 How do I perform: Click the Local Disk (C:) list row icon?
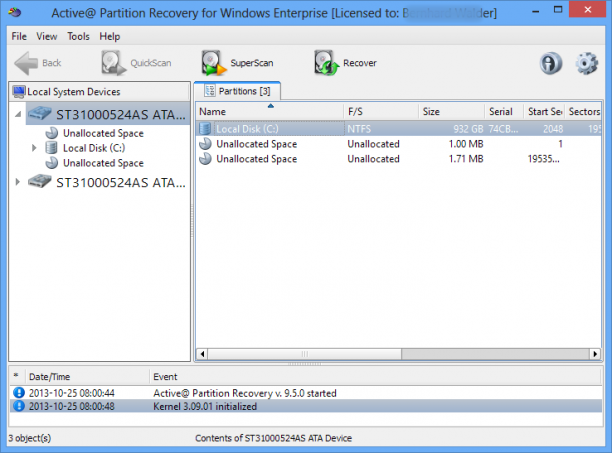tap(205, 129)
